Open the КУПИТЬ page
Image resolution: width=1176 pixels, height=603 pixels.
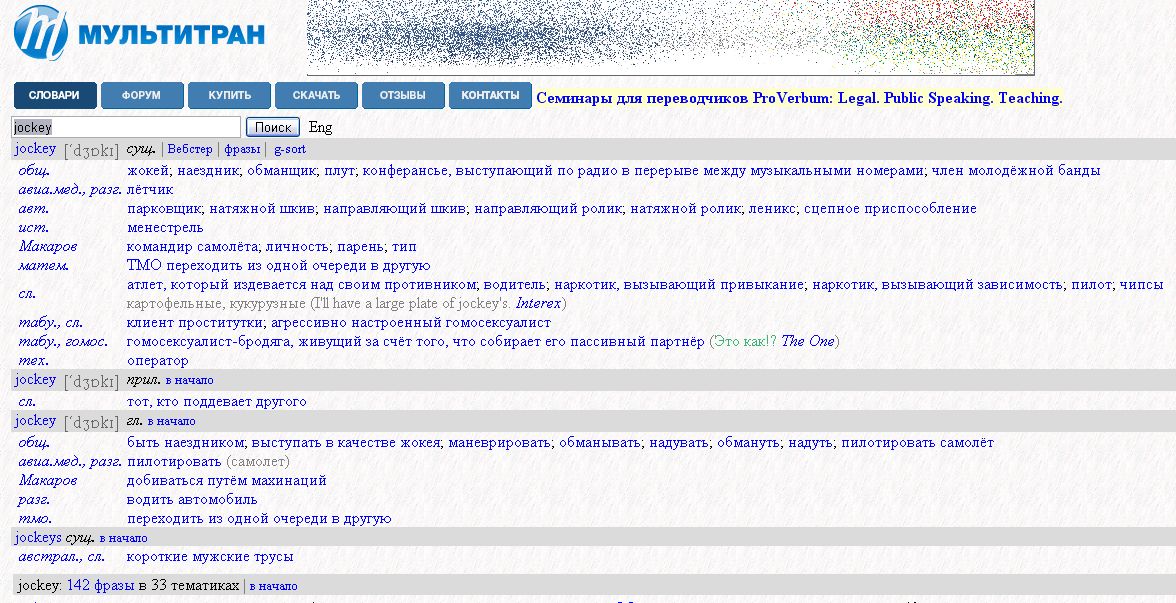pos(229,96)
